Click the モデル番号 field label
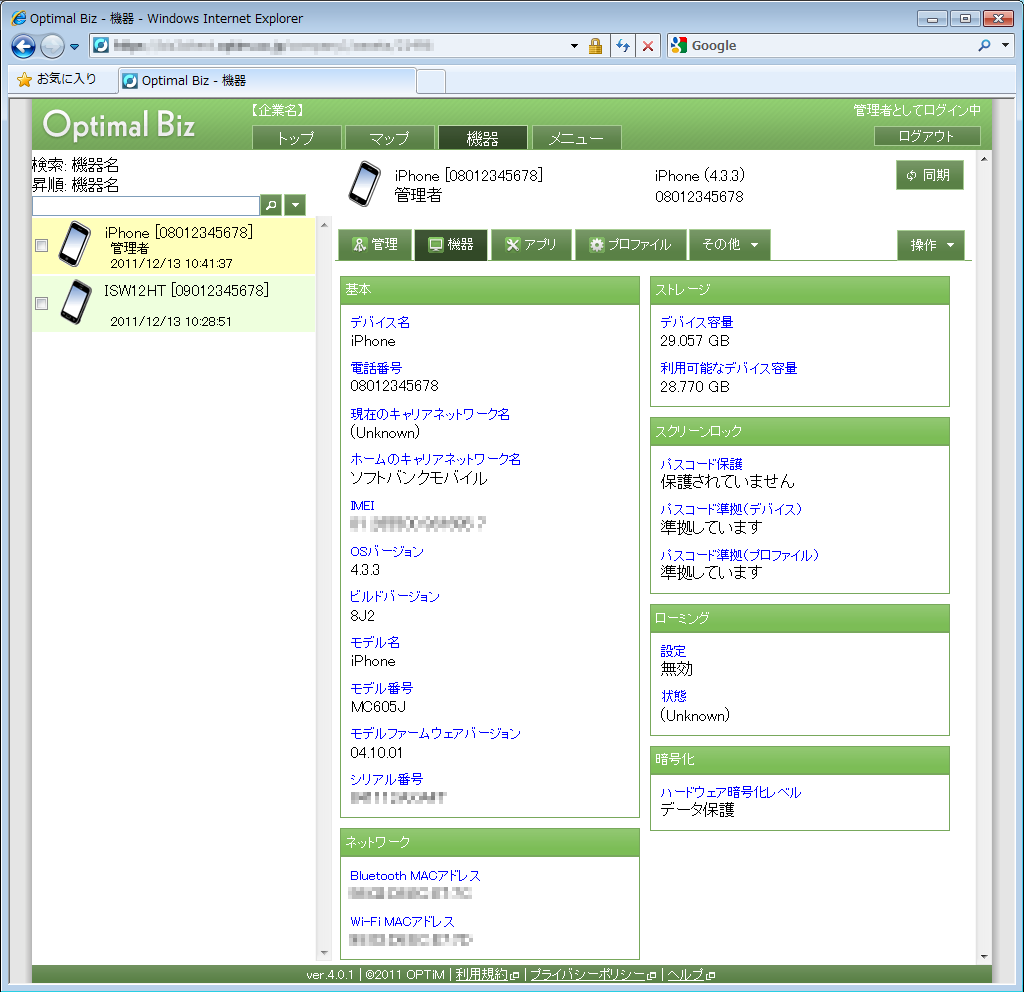Image resolution: width=1024 pixels, height=992 pixels. (381, 688)
